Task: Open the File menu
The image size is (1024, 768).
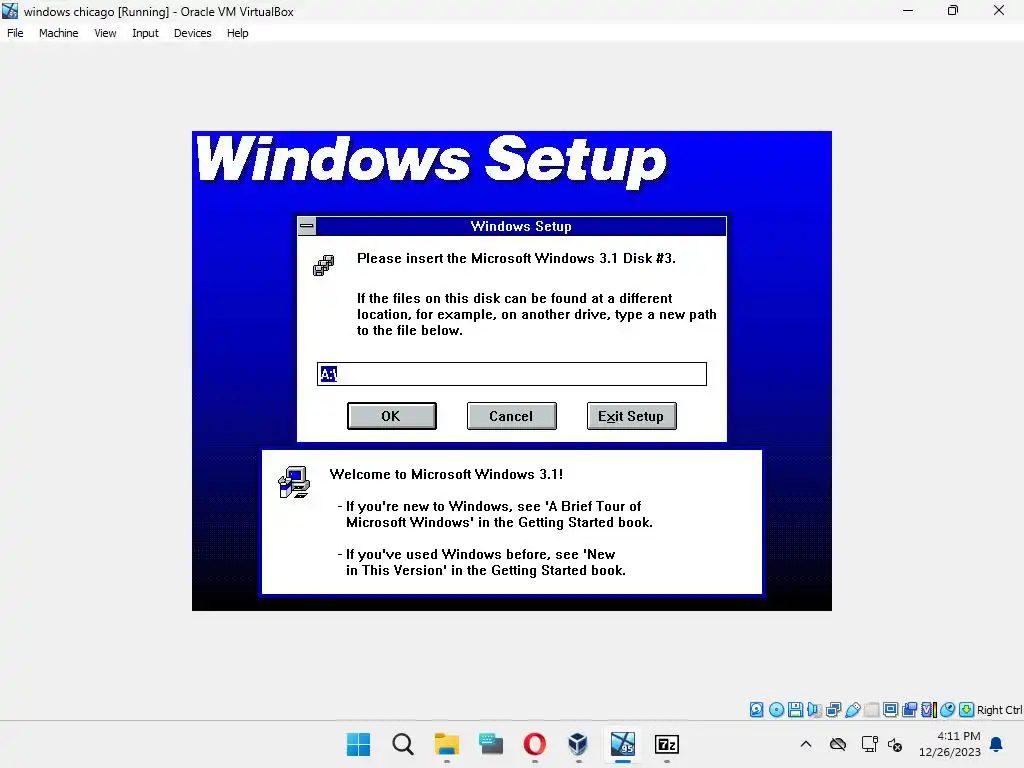Action: coord(15,33)
